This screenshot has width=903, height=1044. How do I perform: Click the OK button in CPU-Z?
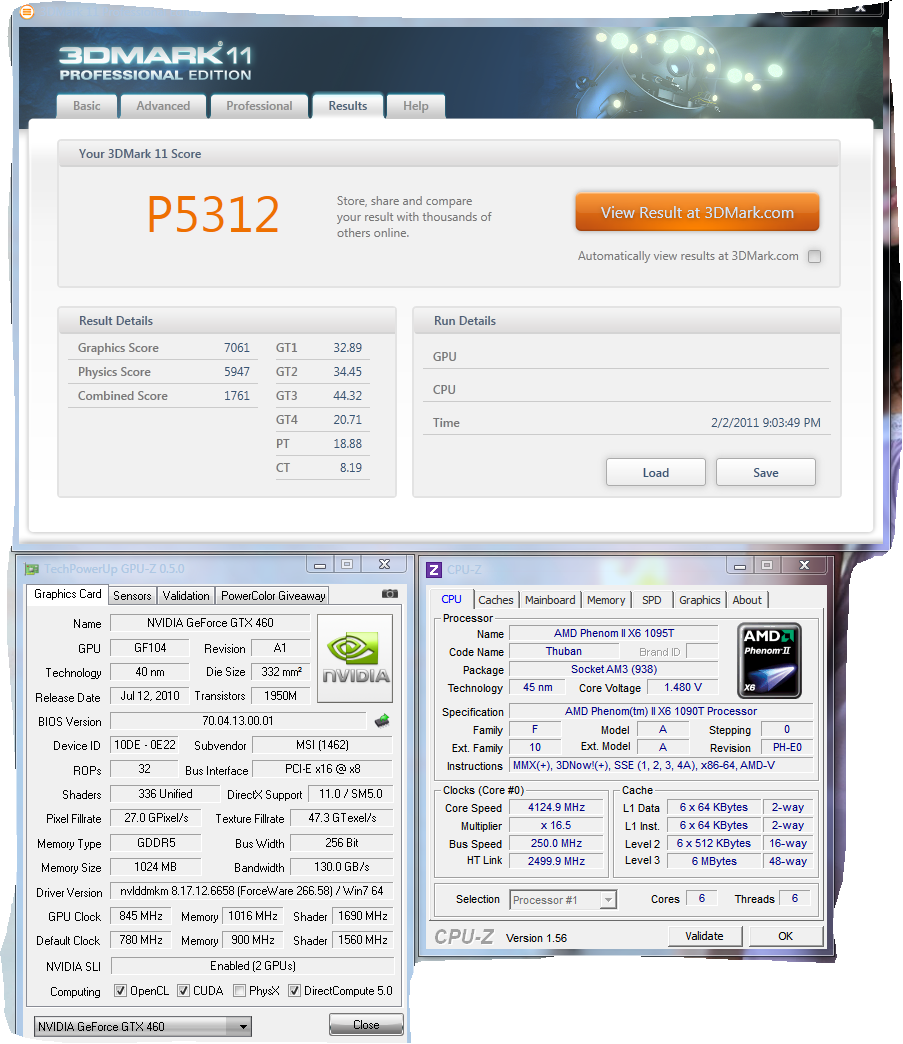coord(786,935)
